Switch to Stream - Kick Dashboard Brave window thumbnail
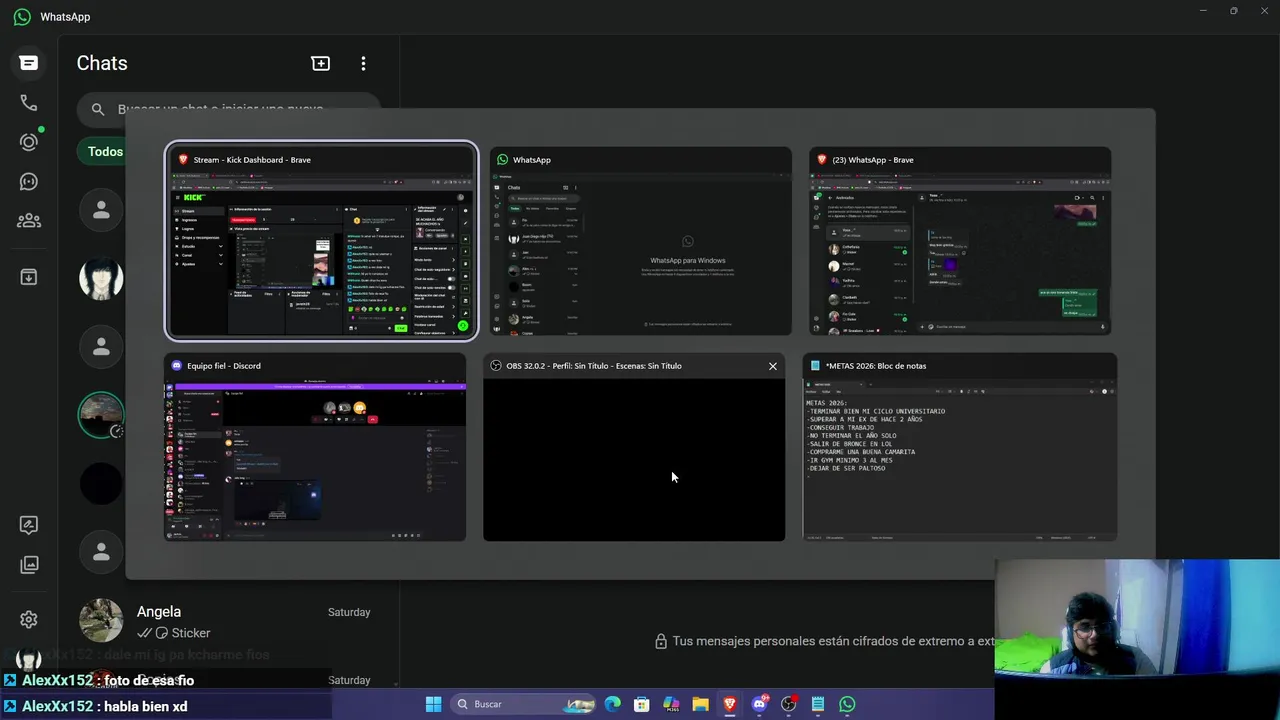 click(321, 241)
